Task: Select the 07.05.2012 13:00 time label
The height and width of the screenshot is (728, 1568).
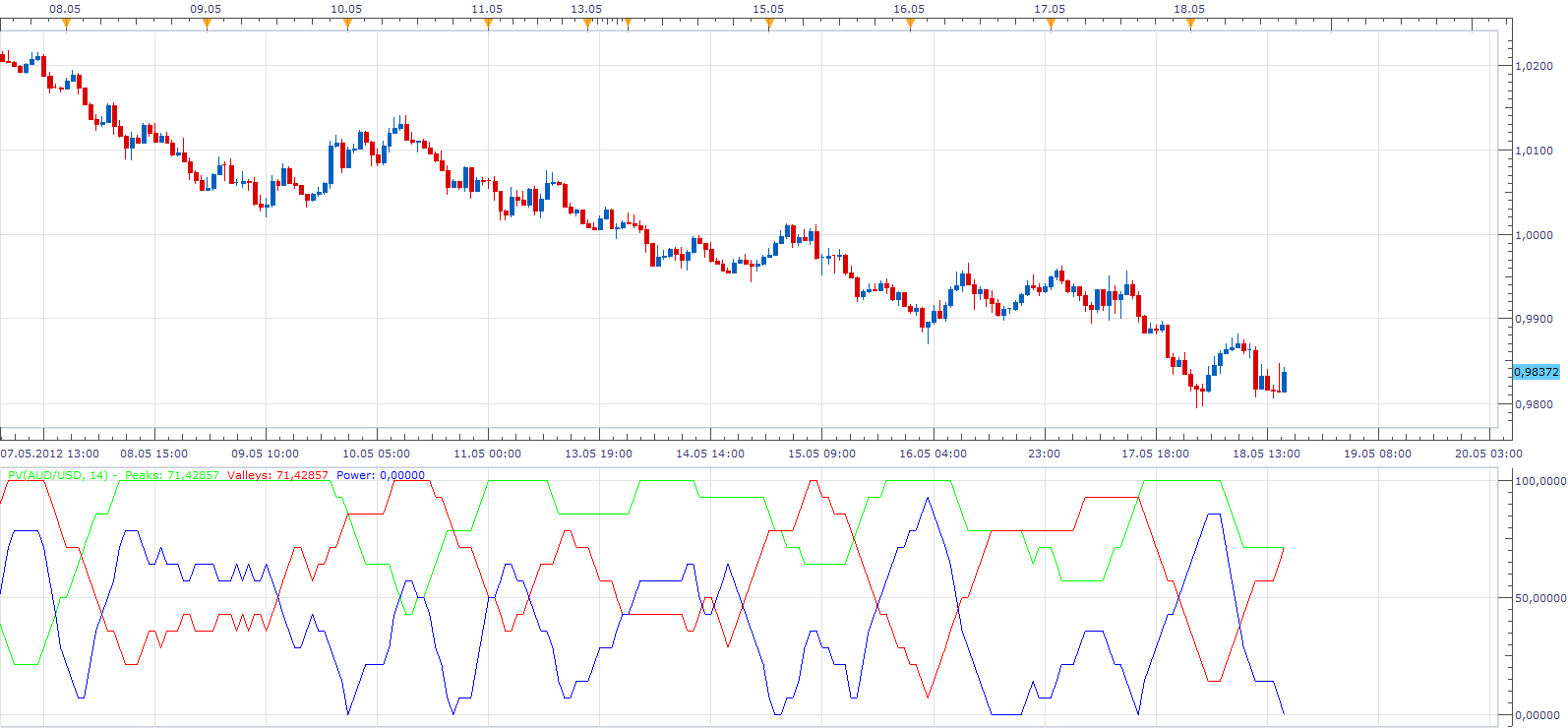Action: (50, 454)
